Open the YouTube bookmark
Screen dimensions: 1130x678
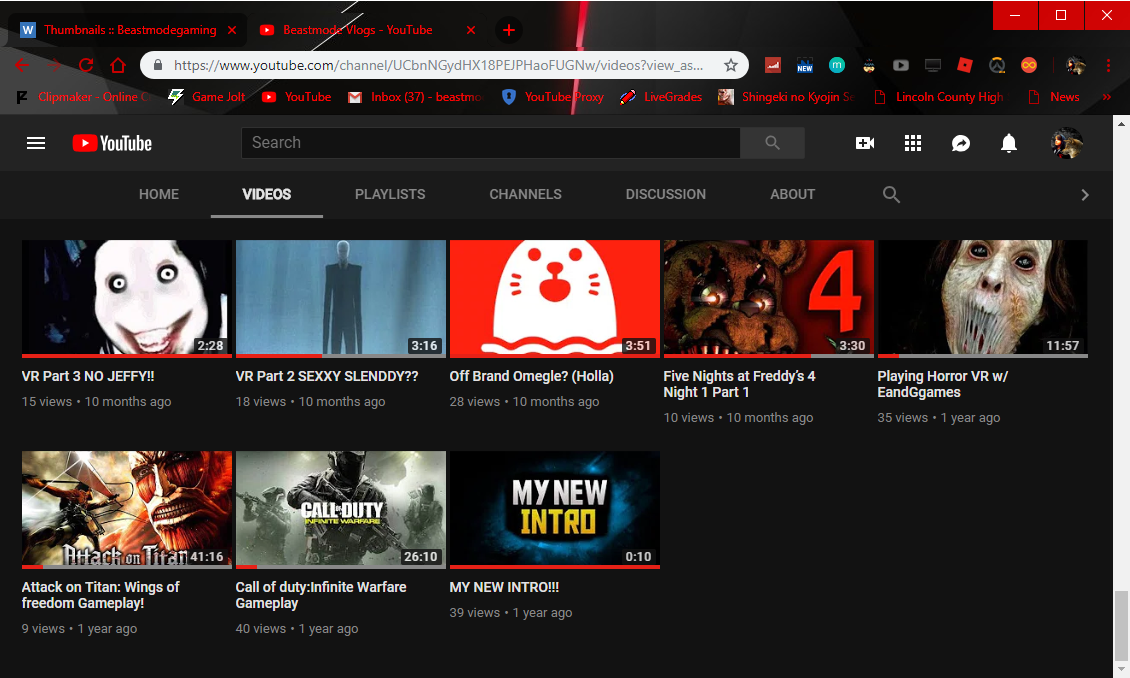click(296, 97)
